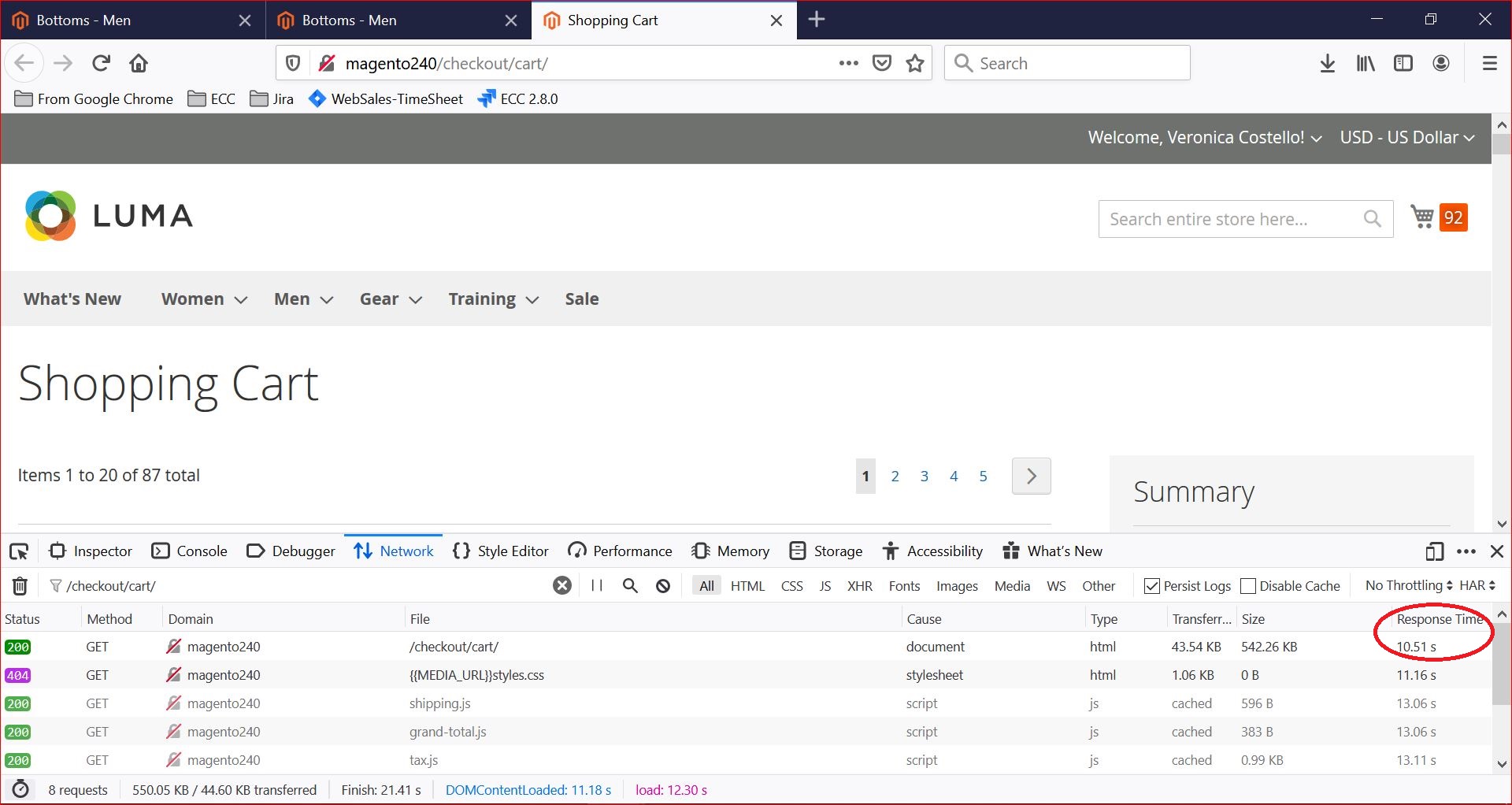
Task: Open network search magnifier
Action: (630, 585)
